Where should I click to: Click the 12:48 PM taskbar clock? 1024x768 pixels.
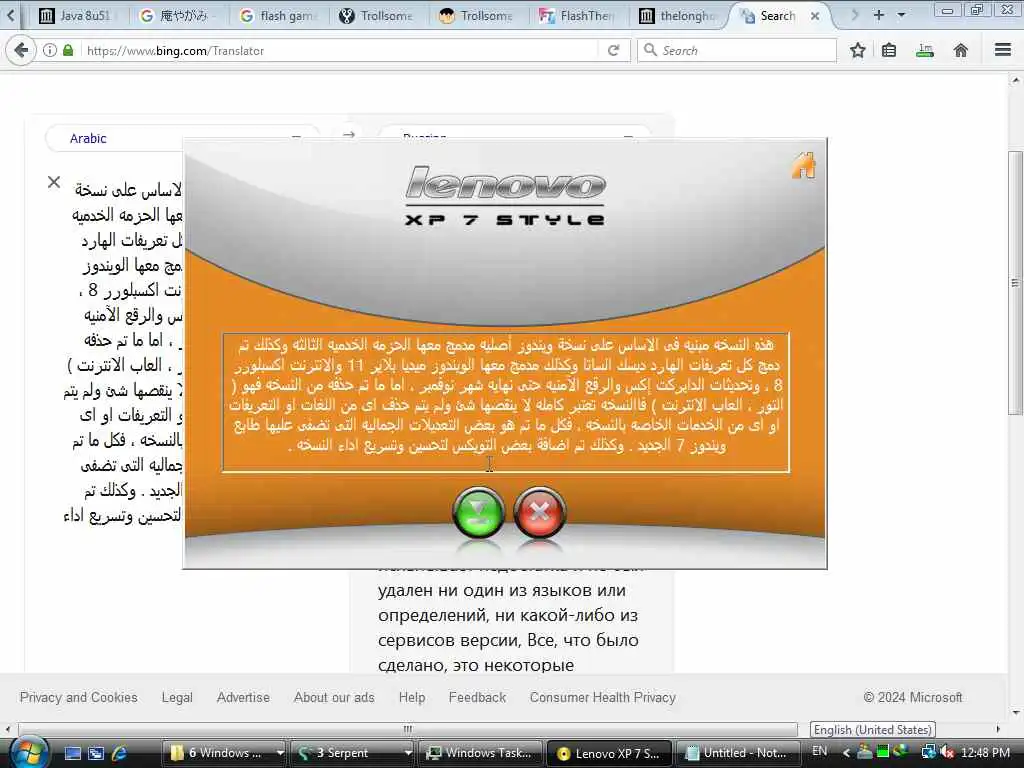click(x=985, y=752)
